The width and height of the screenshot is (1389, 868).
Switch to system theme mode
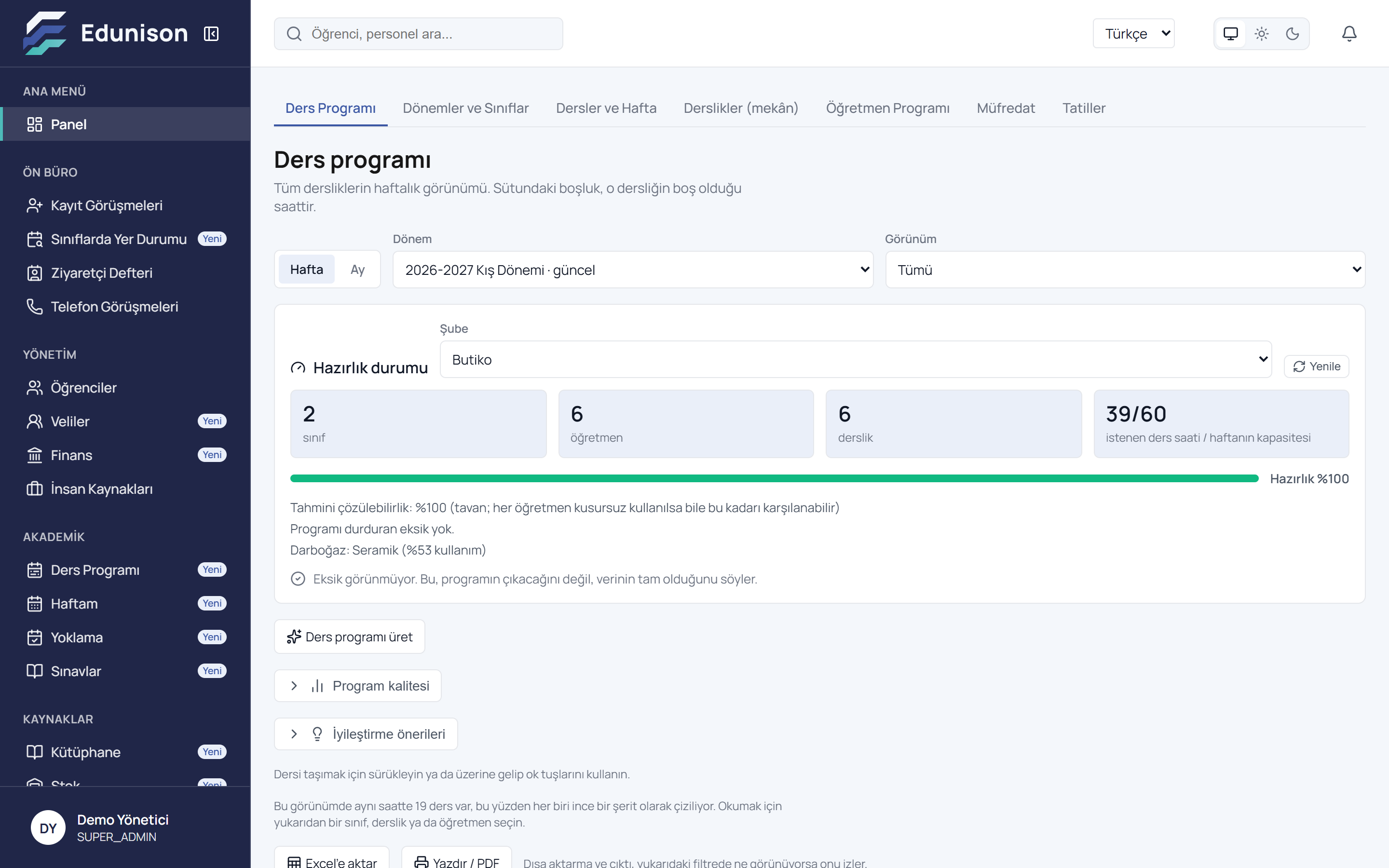tap(1231, 34)
